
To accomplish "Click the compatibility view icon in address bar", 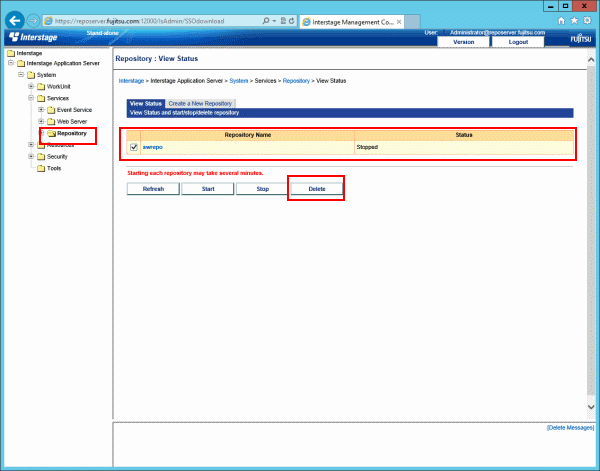I will [283, 21].
